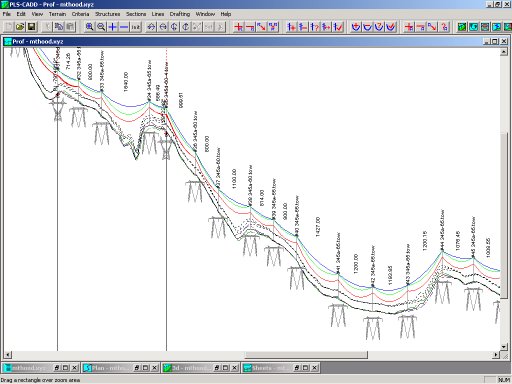Click the span label 1200.00 in profile
Screen dimensions: 512x384
(x=355, y=264)
